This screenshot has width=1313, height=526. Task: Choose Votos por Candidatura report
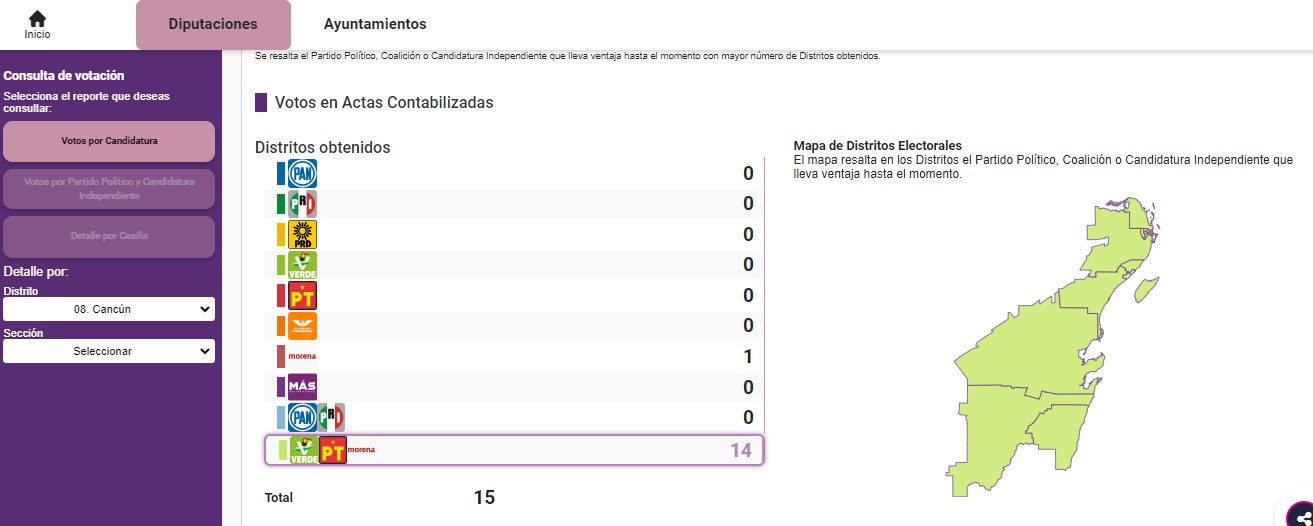pos(109,141)
